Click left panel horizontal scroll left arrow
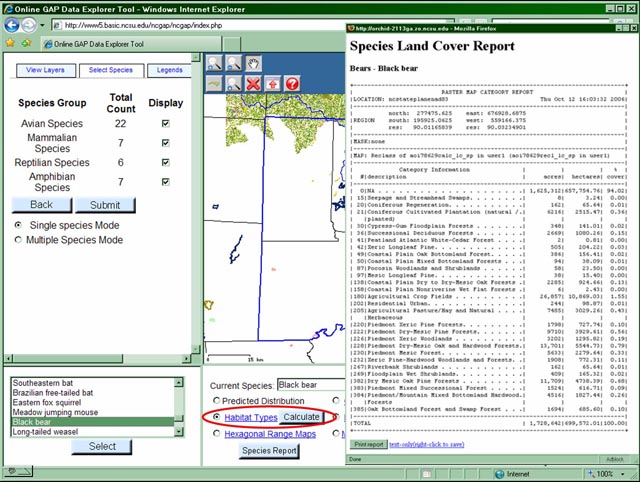This screenshot has width=640, height=482. [8, 359]
